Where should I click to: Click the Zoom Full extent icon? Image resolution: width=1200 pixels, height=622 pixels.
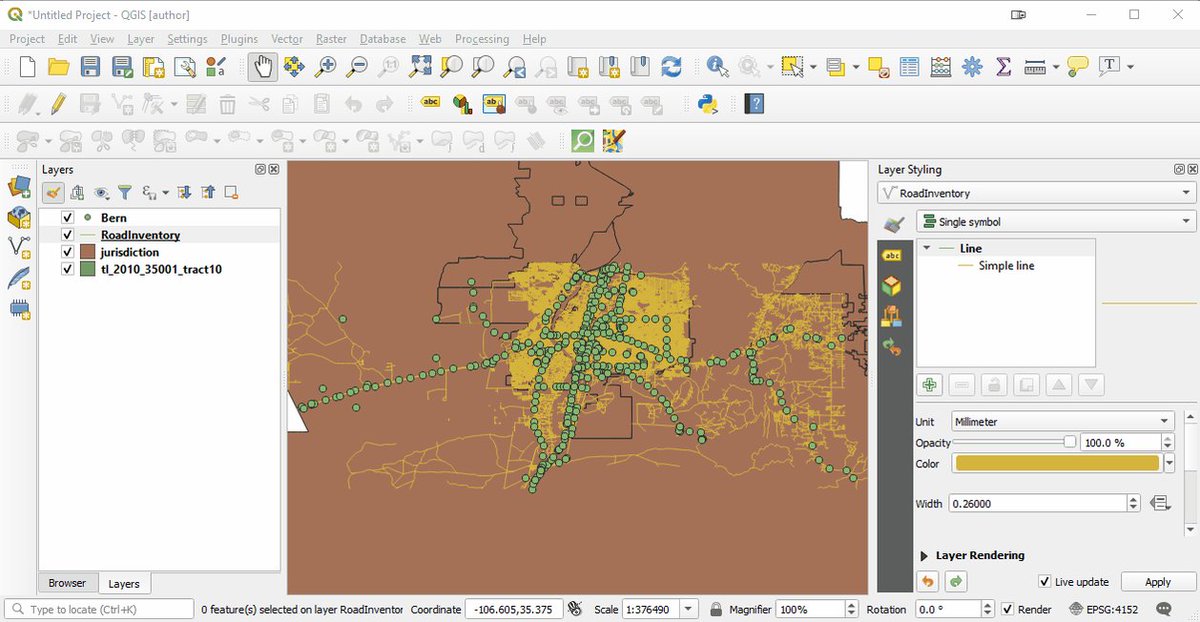[420, 66]
